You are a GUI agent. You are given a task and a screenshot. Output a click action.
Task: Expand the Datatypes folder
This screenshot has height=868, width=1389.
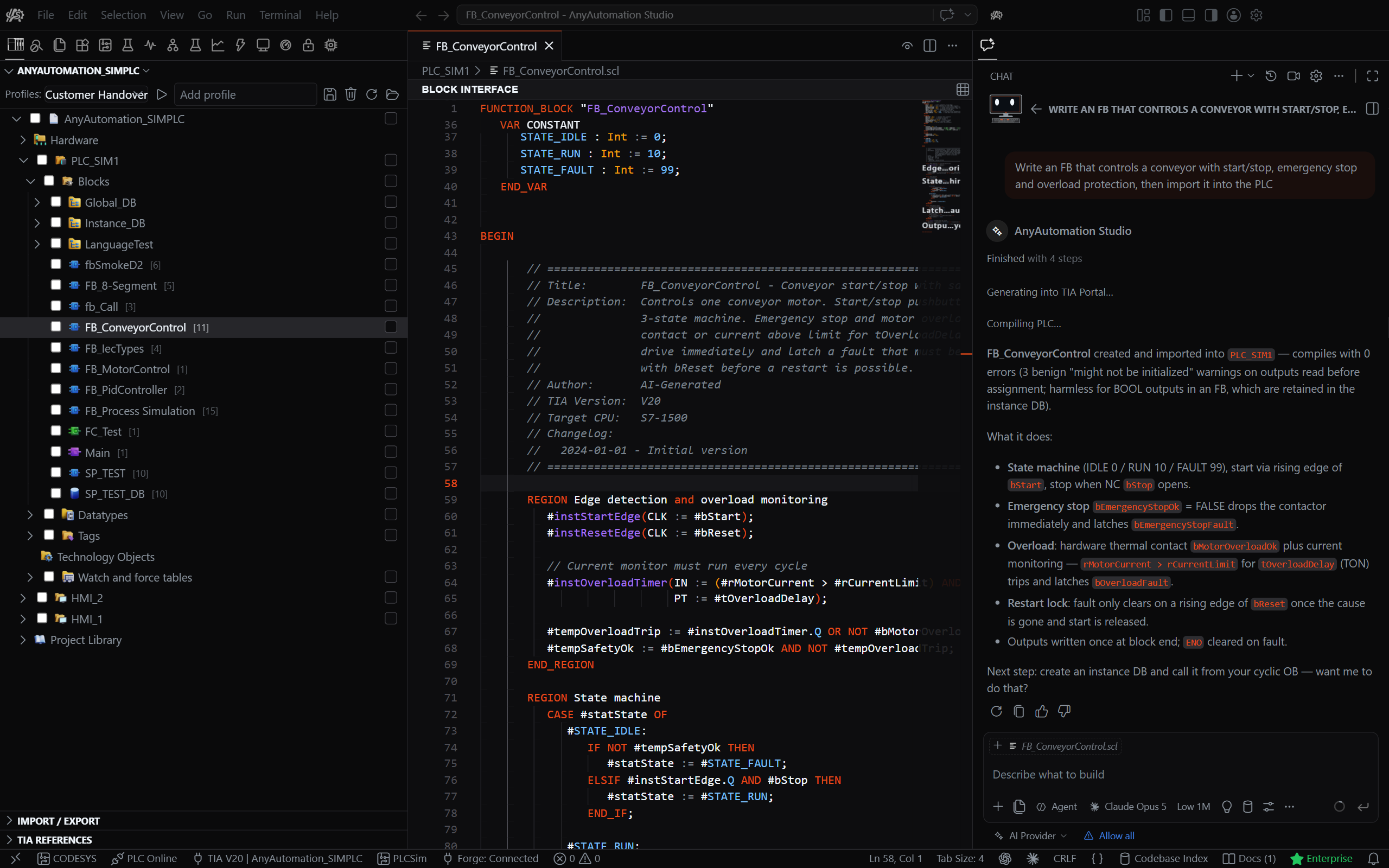click(30, 515)
